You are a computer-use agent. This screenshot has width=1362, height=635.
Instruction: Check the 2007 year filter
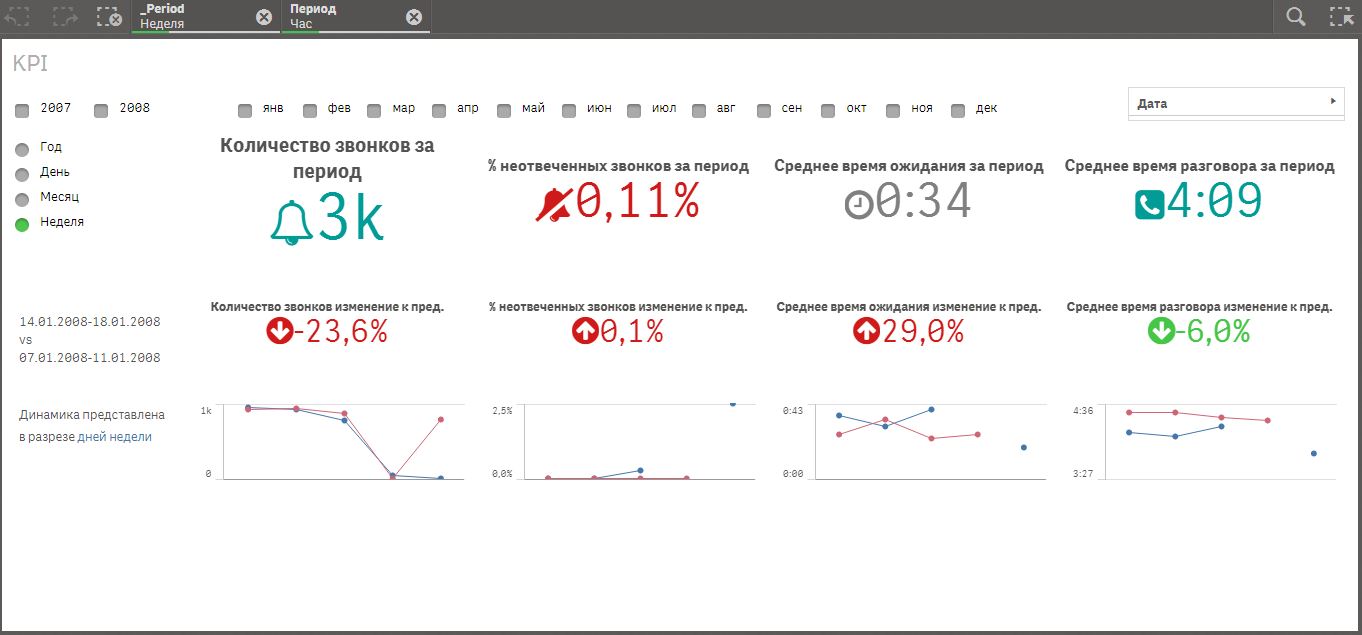point(23,110)
